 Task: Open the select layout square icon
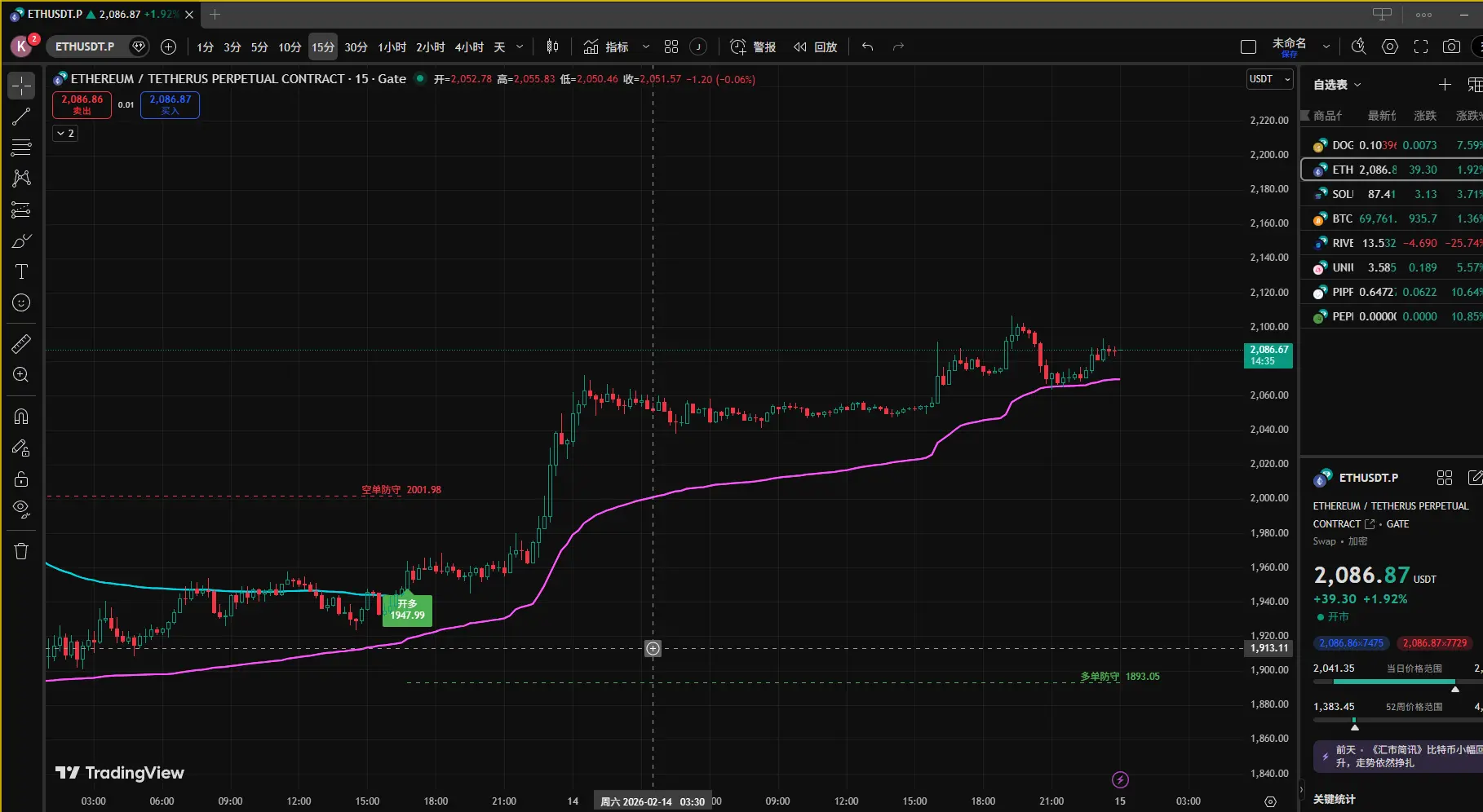pos(1248,46)
